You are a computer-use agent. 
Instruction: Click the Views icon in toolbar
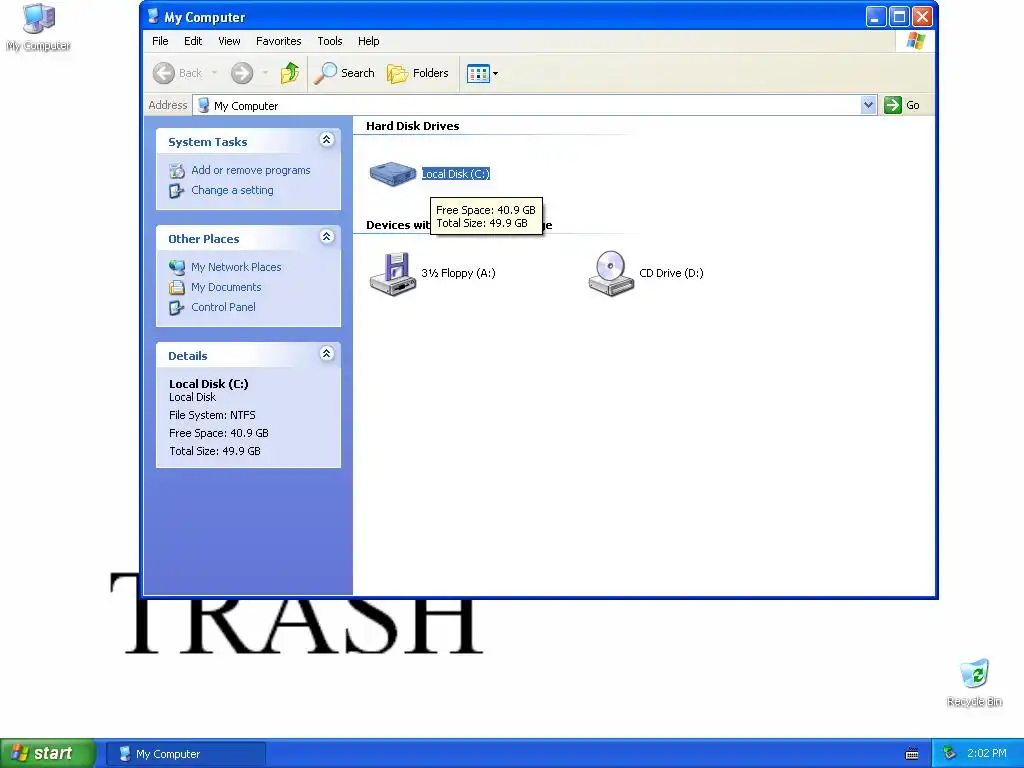[478, 74]
